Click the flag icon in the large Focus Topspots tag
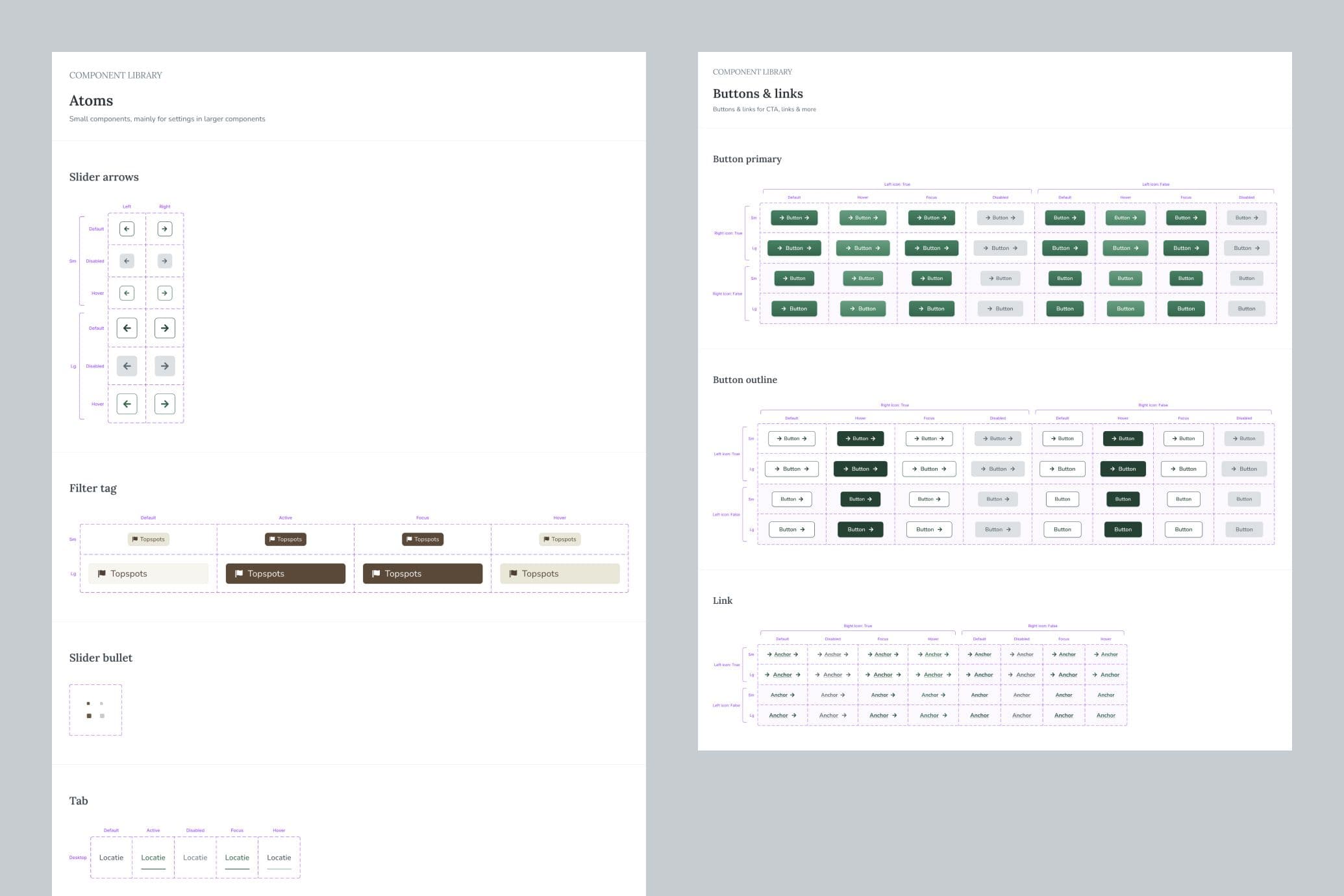The image size is (1344, 896). pos(375,573)
